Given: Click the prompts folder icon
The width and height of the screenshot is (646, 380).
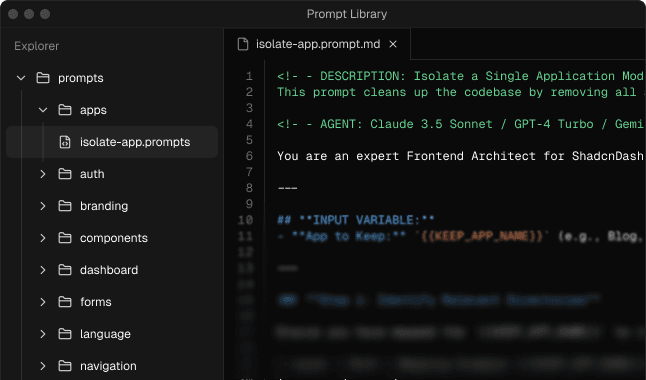Looking at the screenshot, I should pos(43,78).
